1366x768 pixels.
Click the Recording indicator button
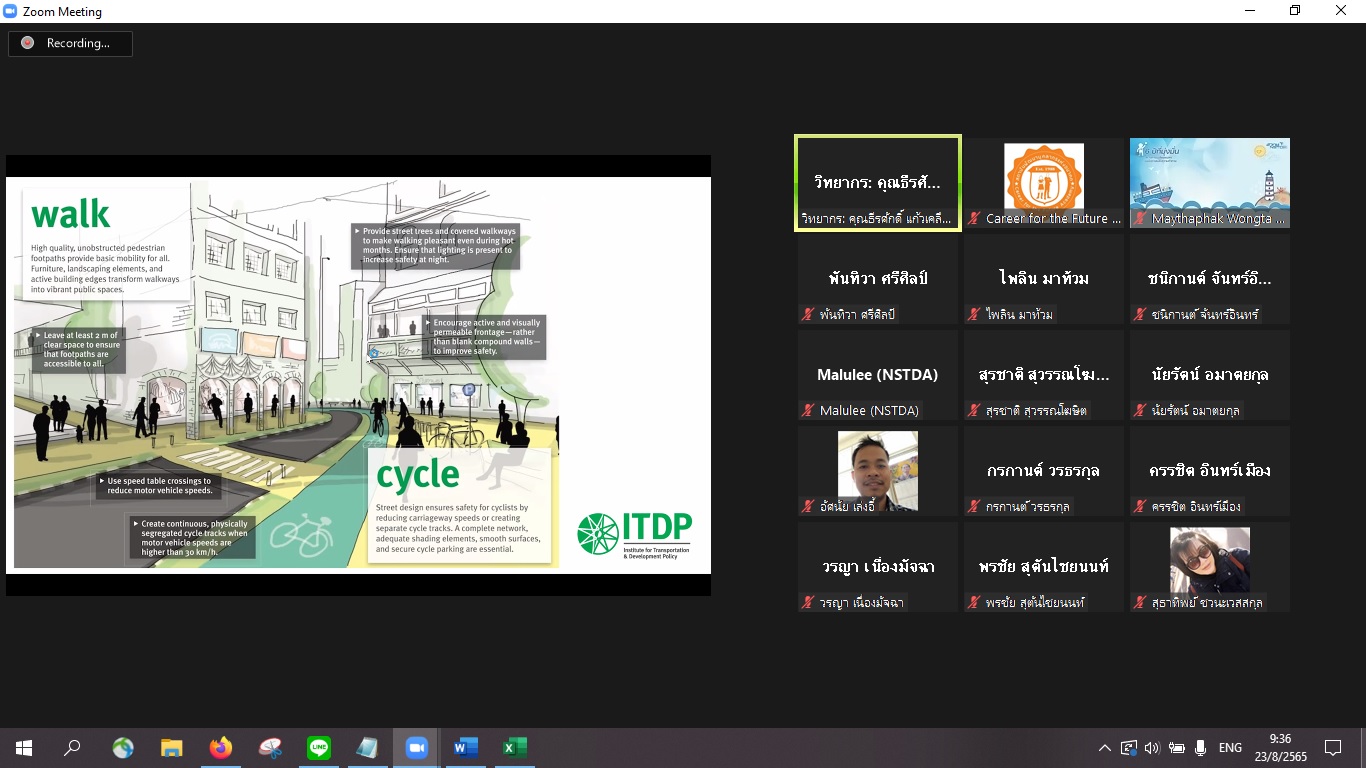pos(70,43)
